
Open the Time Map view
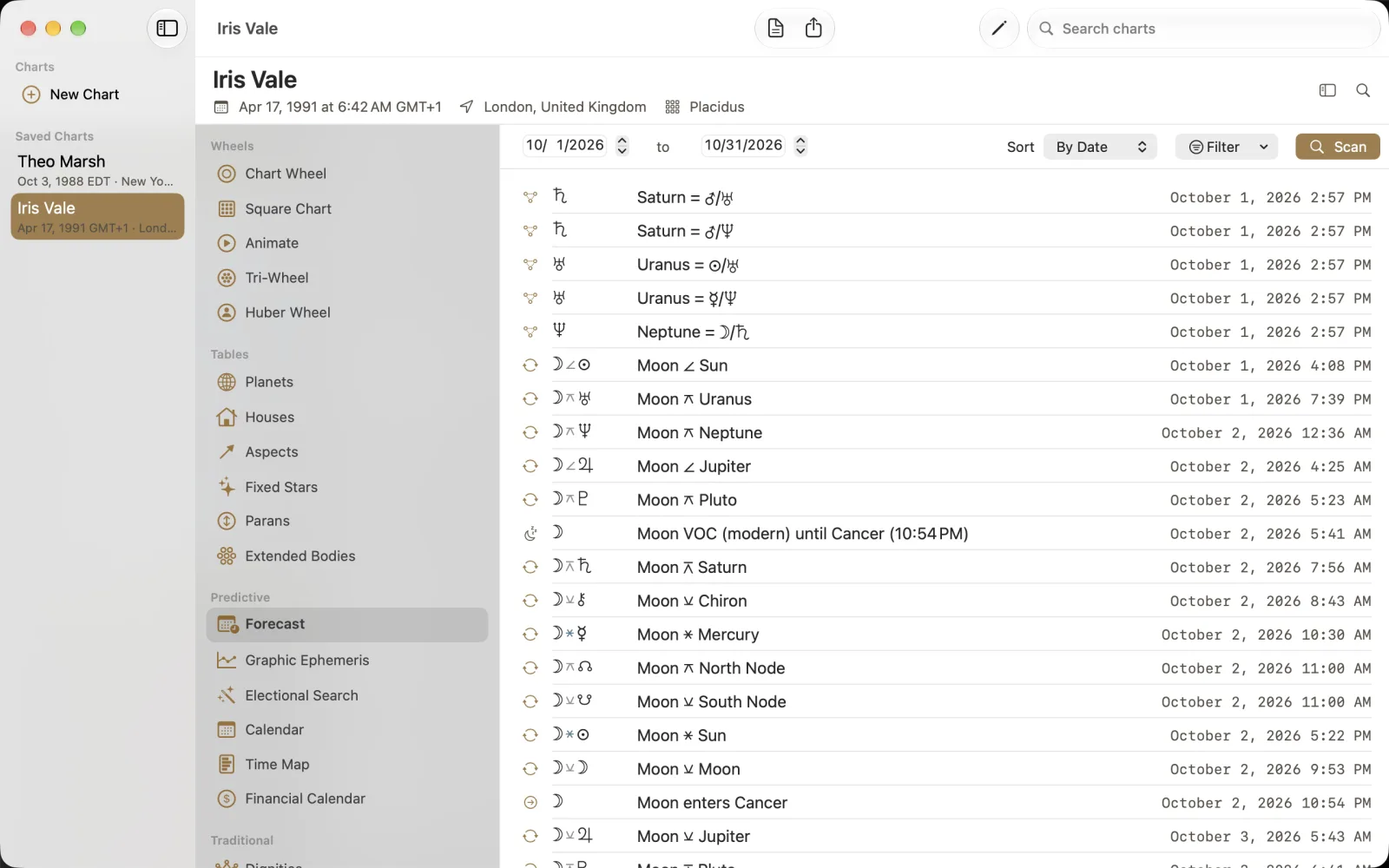pyautogui.click(x=347, y=764)
